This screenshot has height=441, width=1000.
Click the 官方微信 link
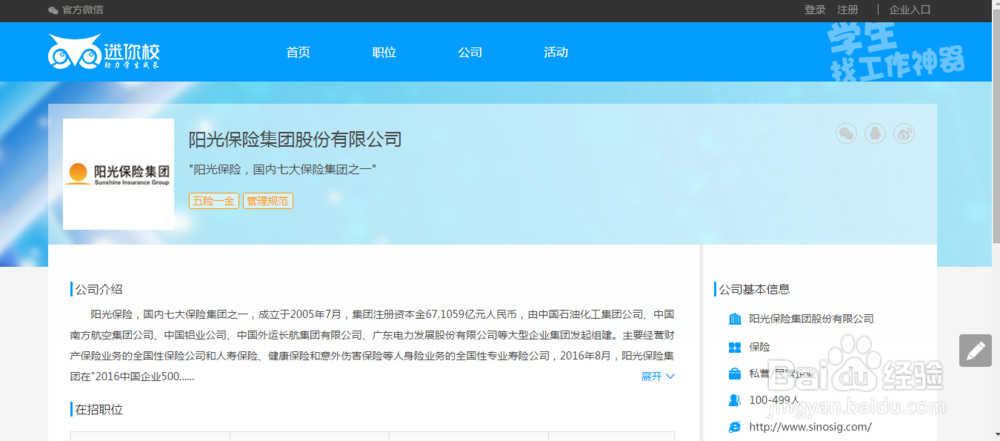click(82, 10)
